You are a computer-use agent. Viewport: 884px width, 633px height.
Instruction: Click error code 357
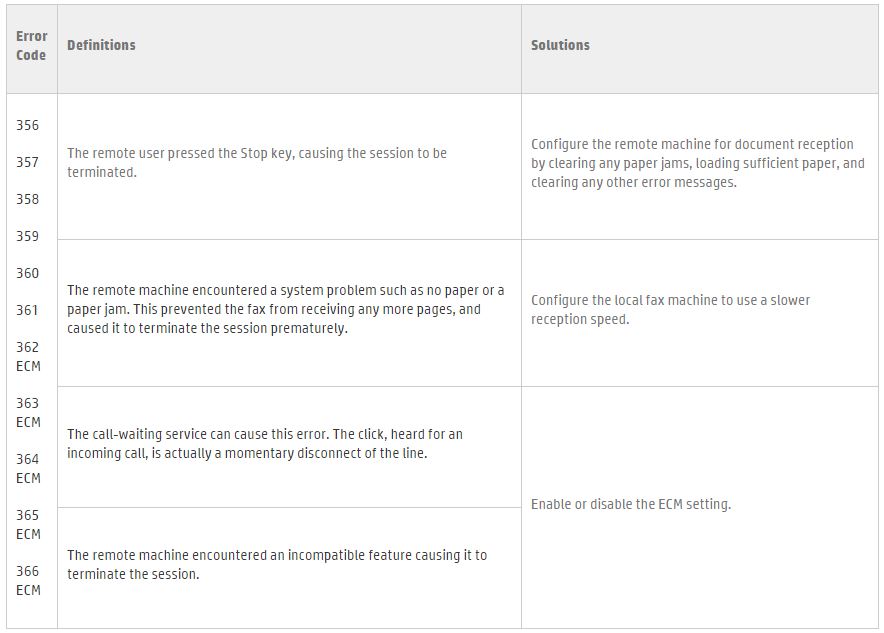[x=28, y=162]
